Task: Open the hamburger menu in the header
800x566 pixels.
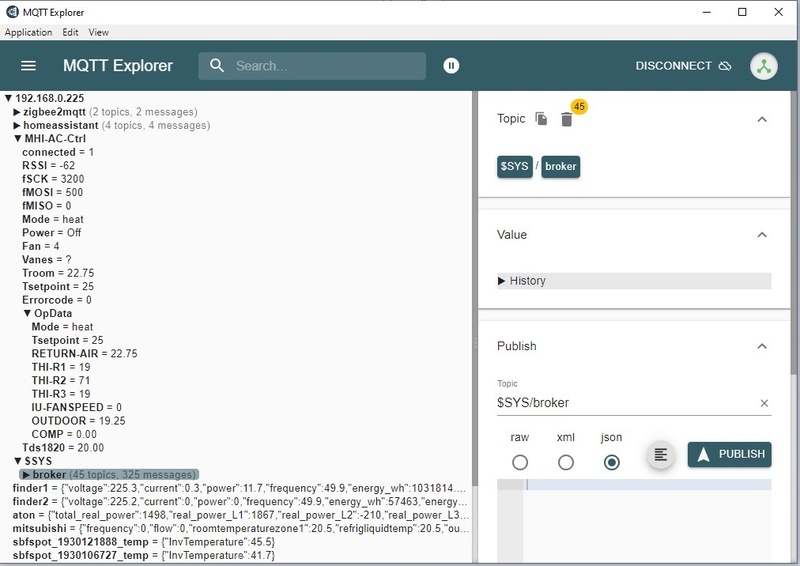Action: 28,66
